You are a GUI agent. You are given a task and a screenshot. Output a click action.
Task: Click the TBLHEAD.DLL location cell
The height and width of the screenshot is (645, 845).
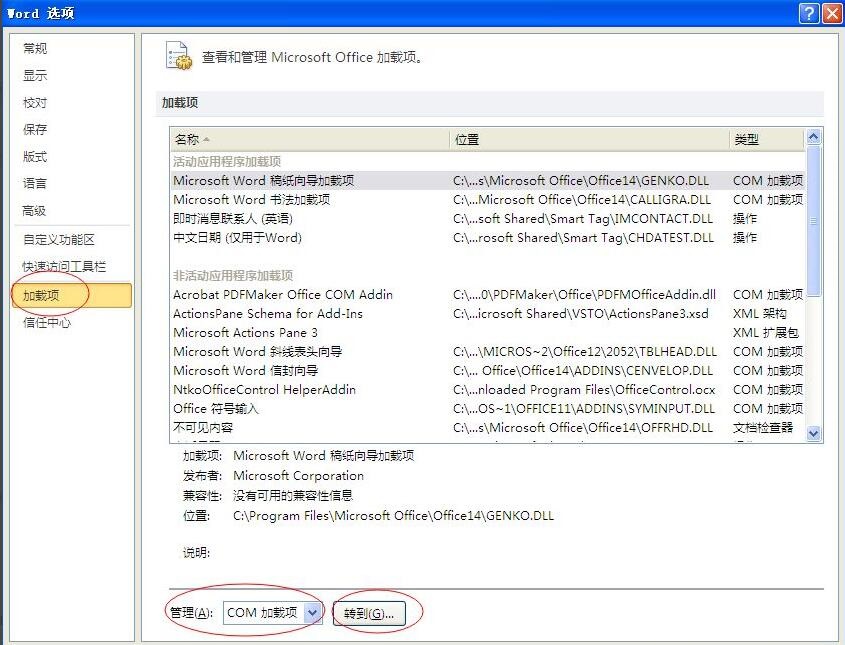tap(585, 352)
